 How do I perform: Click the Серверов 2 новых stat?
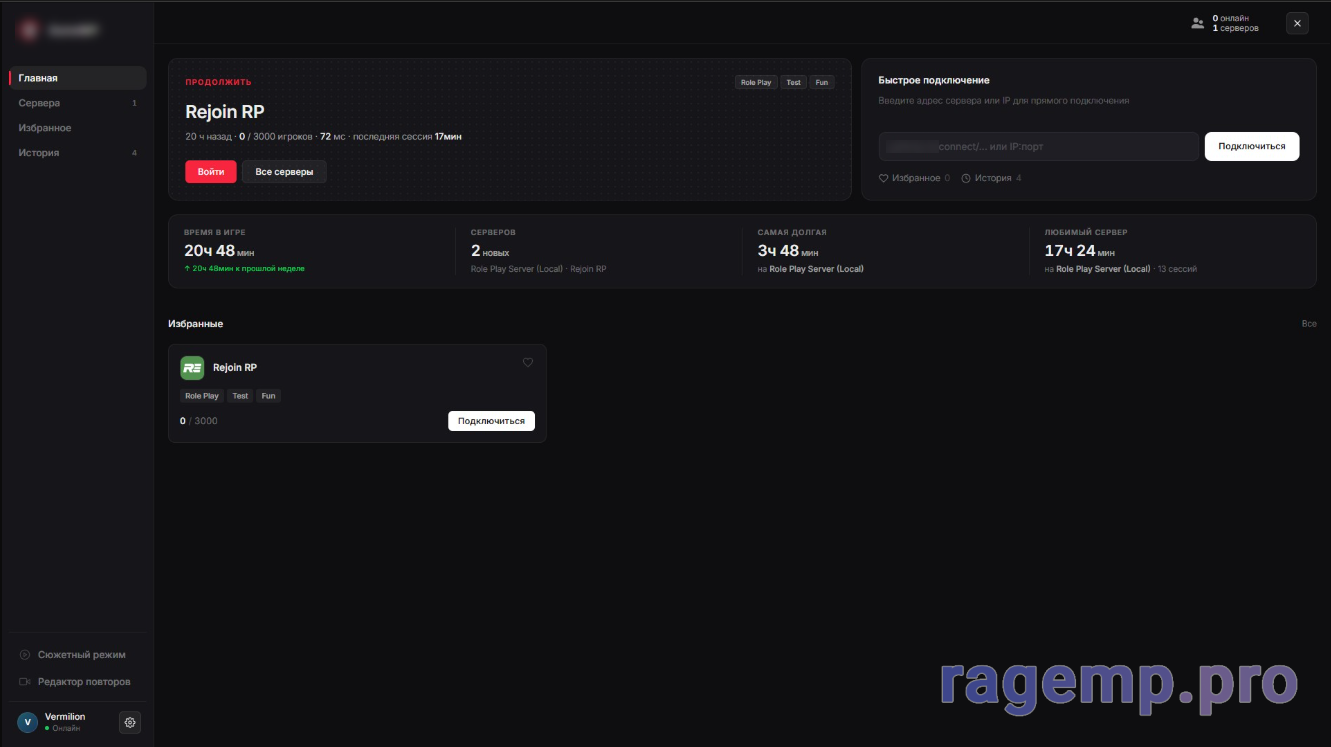tap(538, 251)
